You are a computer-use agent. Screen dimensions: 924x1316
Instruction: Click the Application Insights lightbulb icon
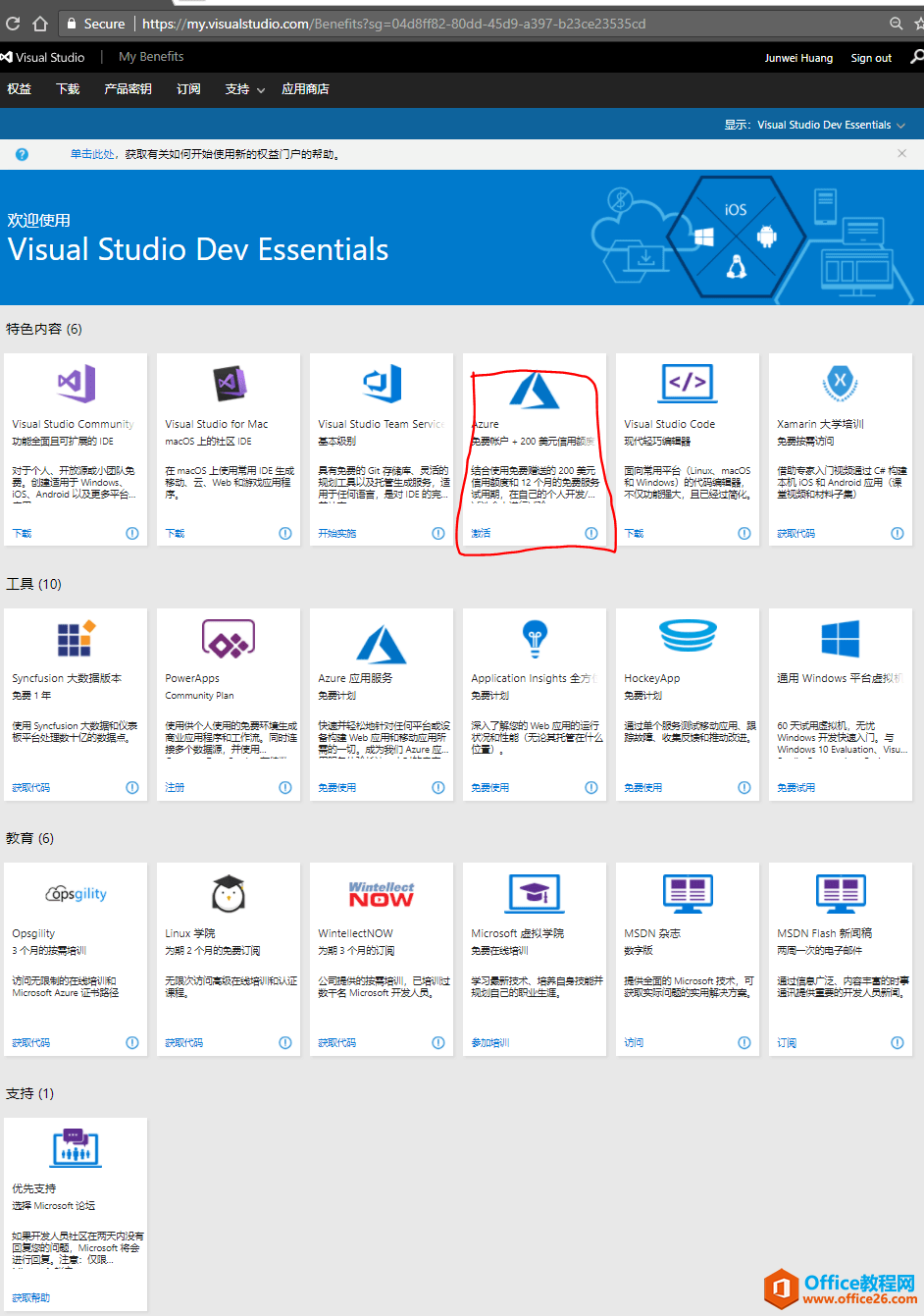tap(535, 638)
